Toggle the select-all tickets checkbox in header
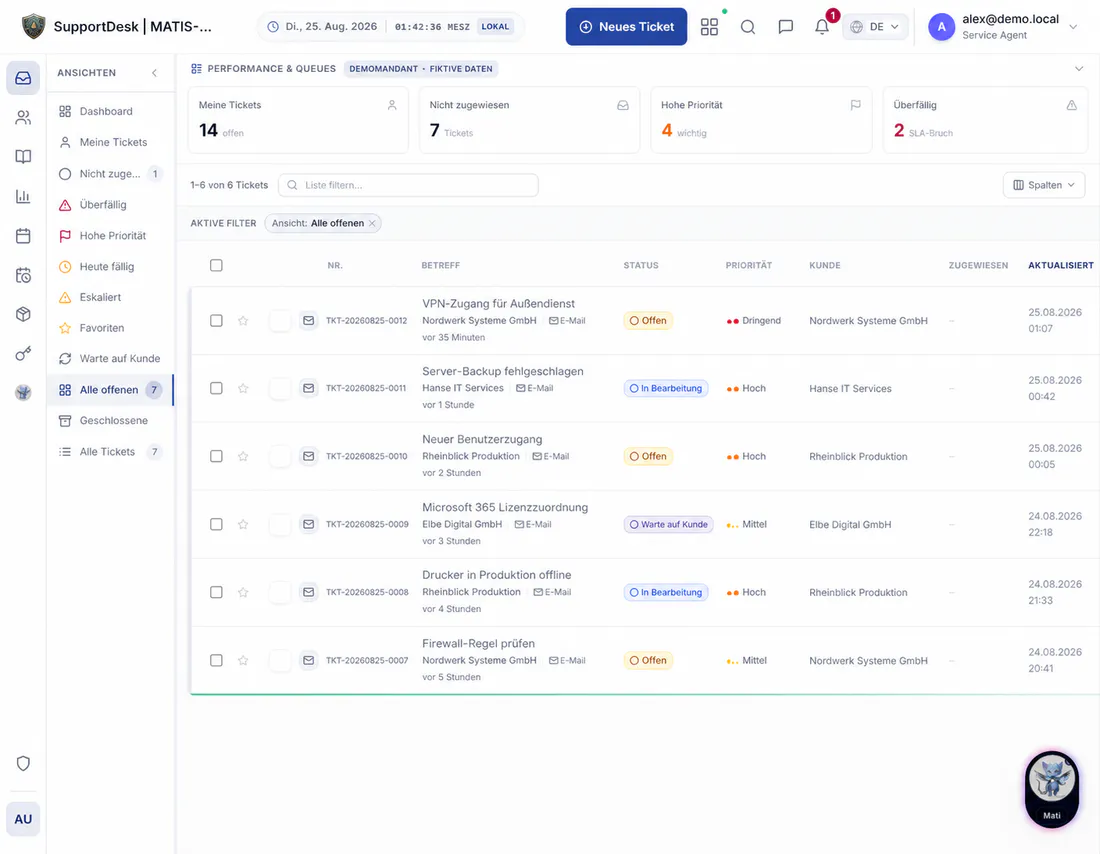Screen dimensions: 1100x854 click(216, 265)
